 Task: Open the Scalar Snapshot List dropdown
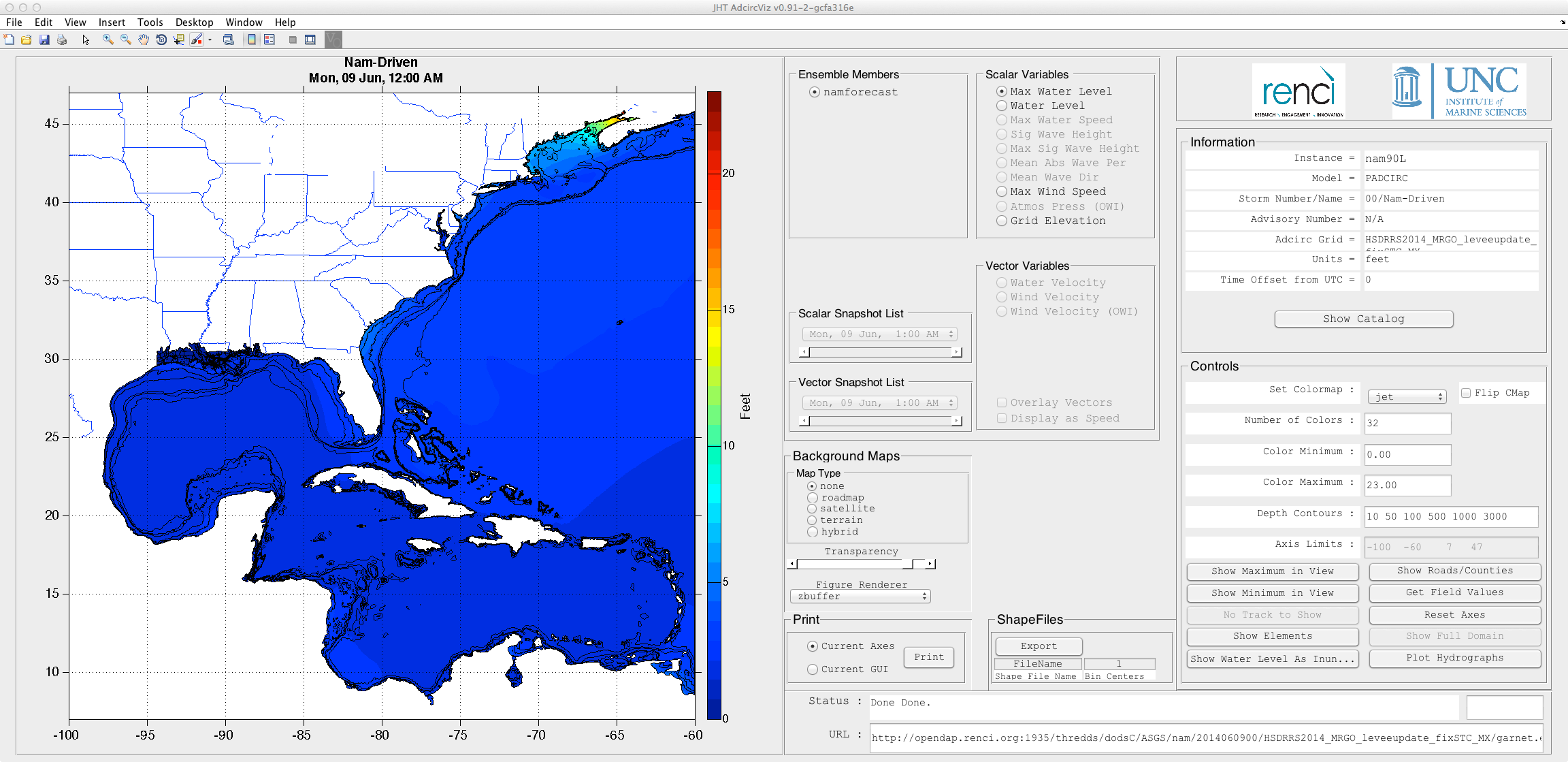(x=880, y=334)
